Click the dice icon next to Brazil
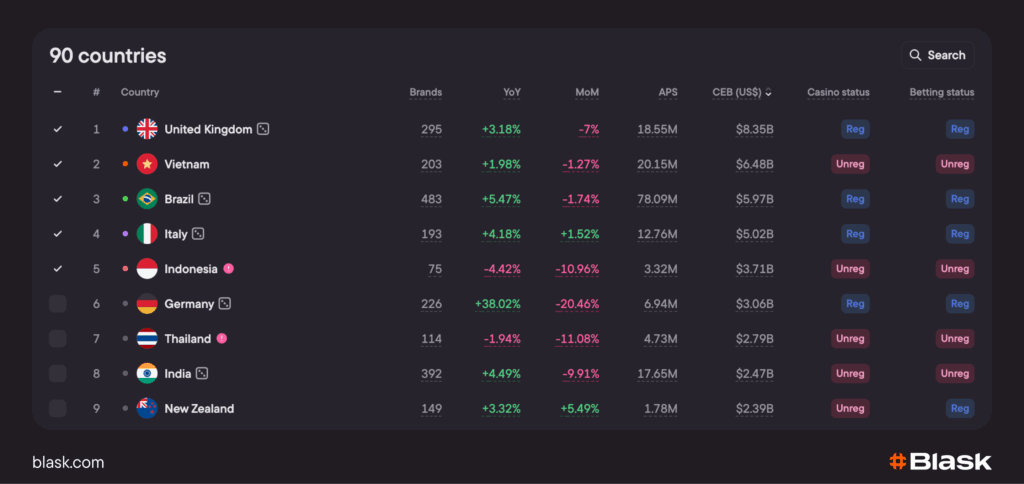The width and height of the screenshot is (1024, 484). click(204, 199)
